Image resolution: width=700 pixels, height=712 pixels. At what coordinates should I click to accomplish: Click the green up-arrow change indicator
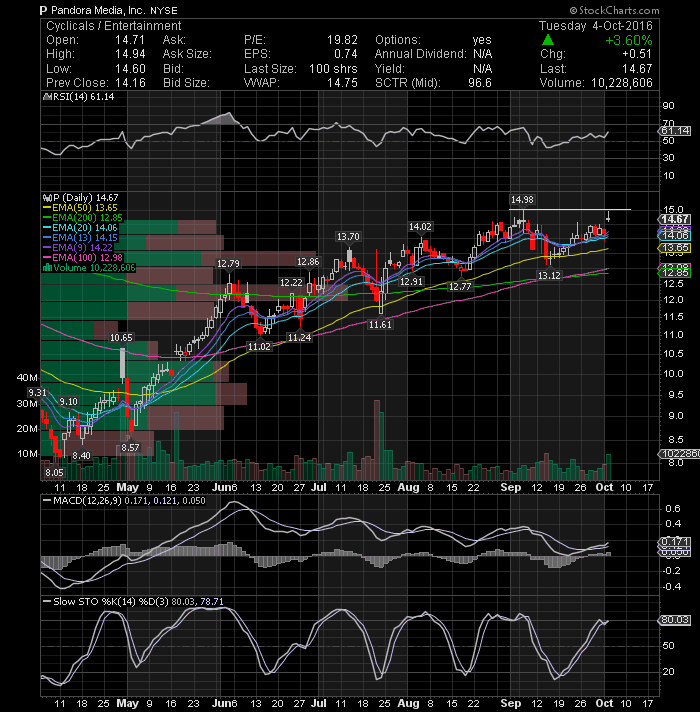pyautogui.click(x=548, y=40)
